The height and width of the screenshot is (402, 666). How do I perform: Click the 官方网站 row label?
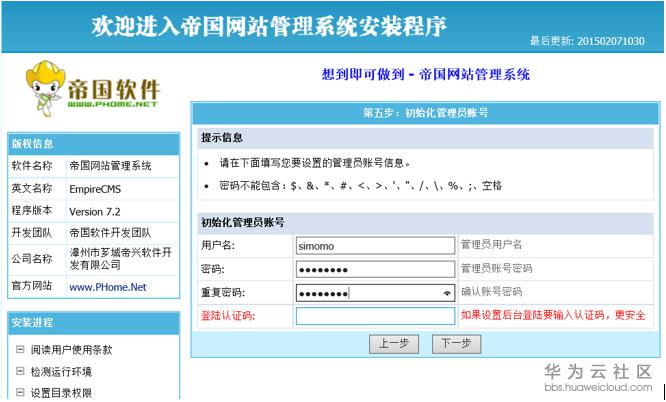pyautogui.click(x=32, y=286)
